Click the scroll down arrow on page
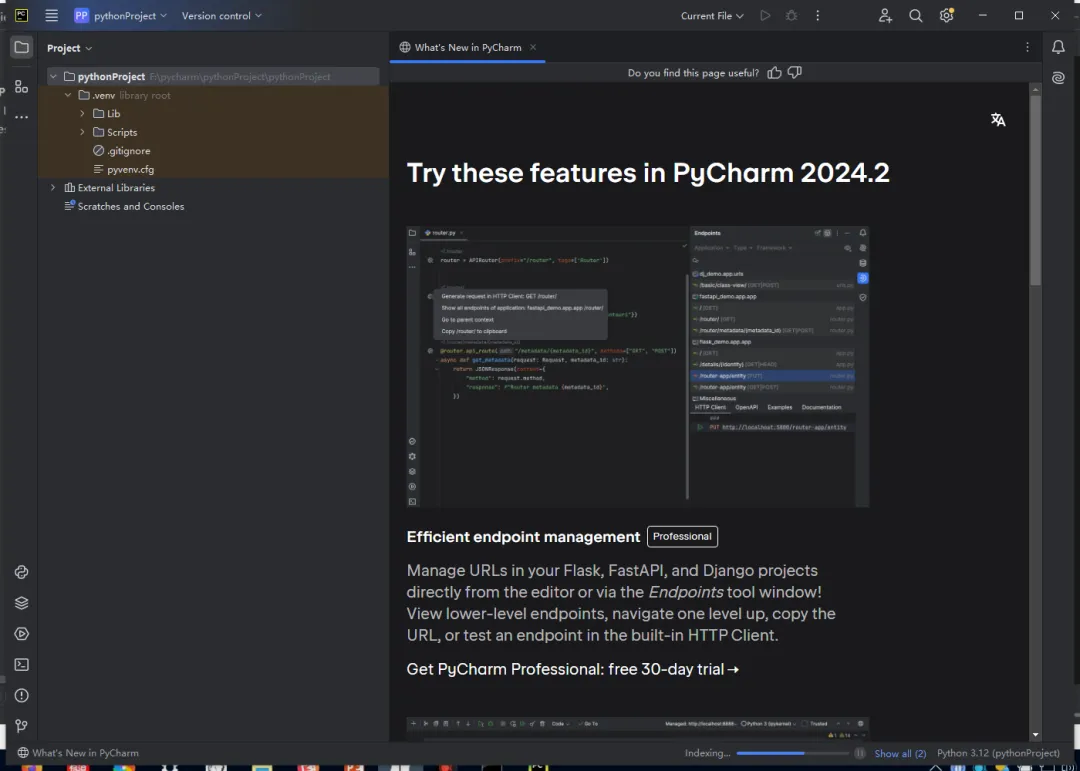This screenshot has width=1080, height=771. 1035,735
